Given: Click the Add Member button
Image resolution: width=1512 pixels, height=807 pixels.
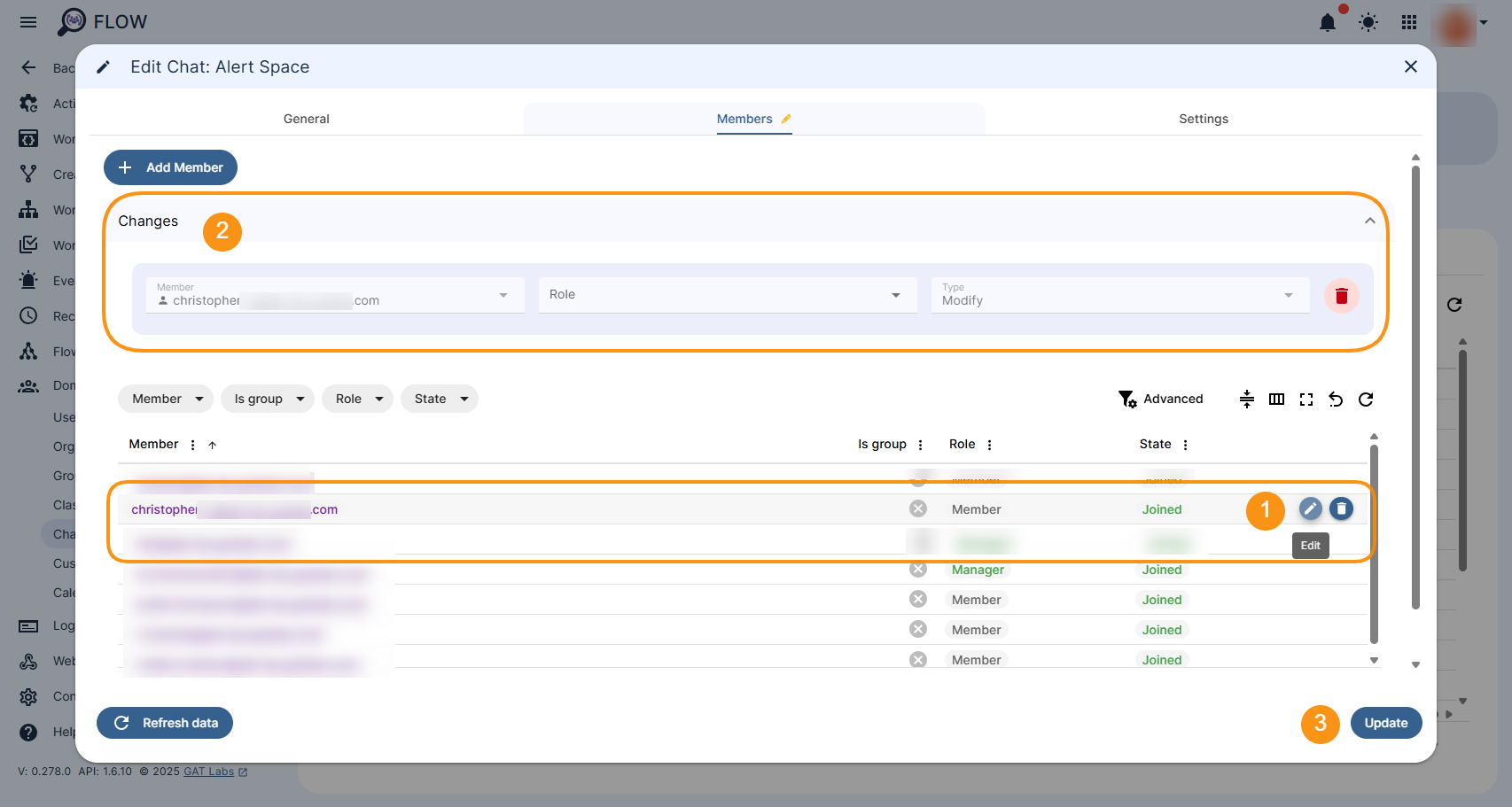Looking at the screenshot, I should pos(170,167).
